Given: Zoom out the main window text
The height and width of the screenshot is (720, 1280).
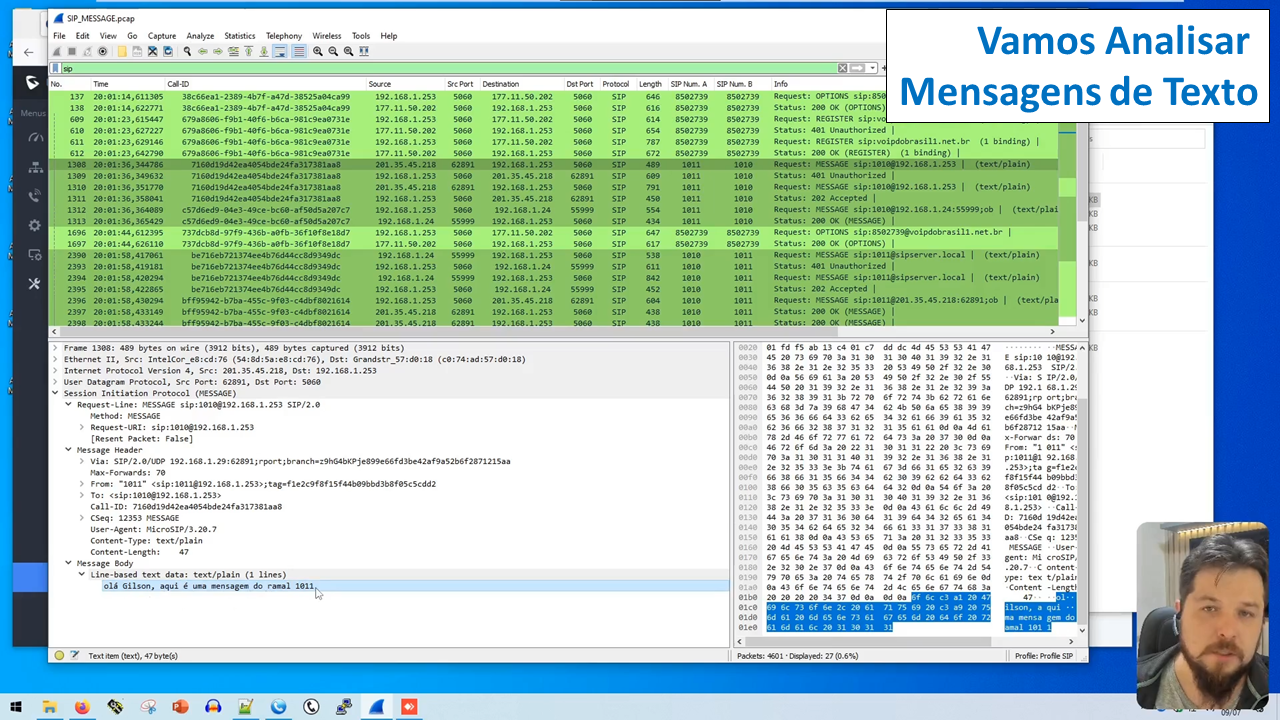Looking at the screenshot, I should 333,51.
